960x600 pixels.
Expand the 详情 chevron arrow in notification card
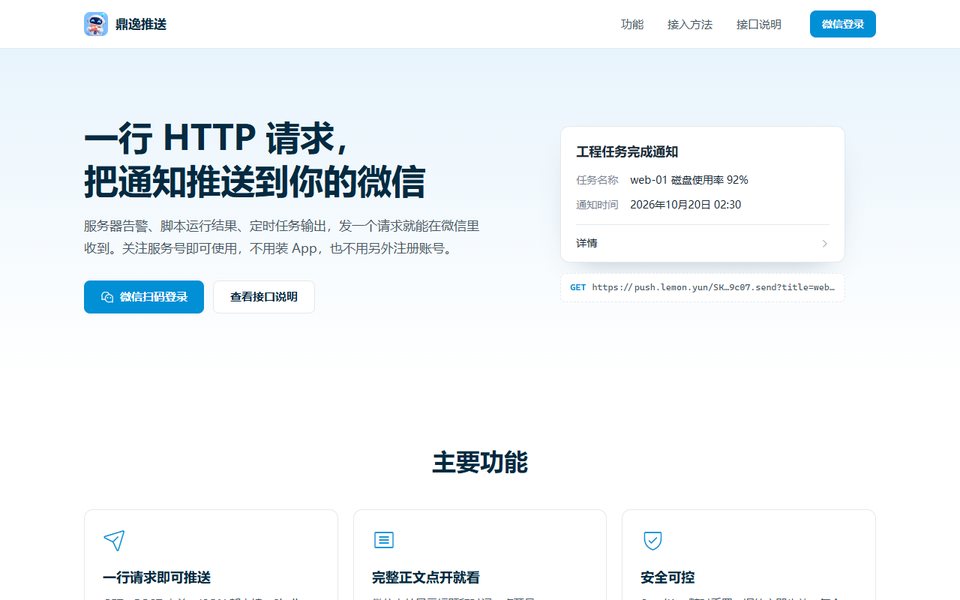click(x=825, y=244)
